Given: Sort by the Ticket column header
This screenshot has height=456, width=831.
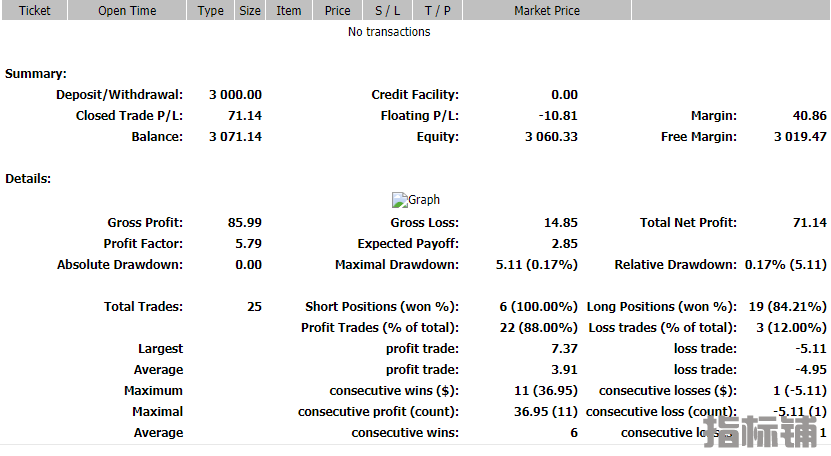Looking at the screenshot, I should 35,11.
